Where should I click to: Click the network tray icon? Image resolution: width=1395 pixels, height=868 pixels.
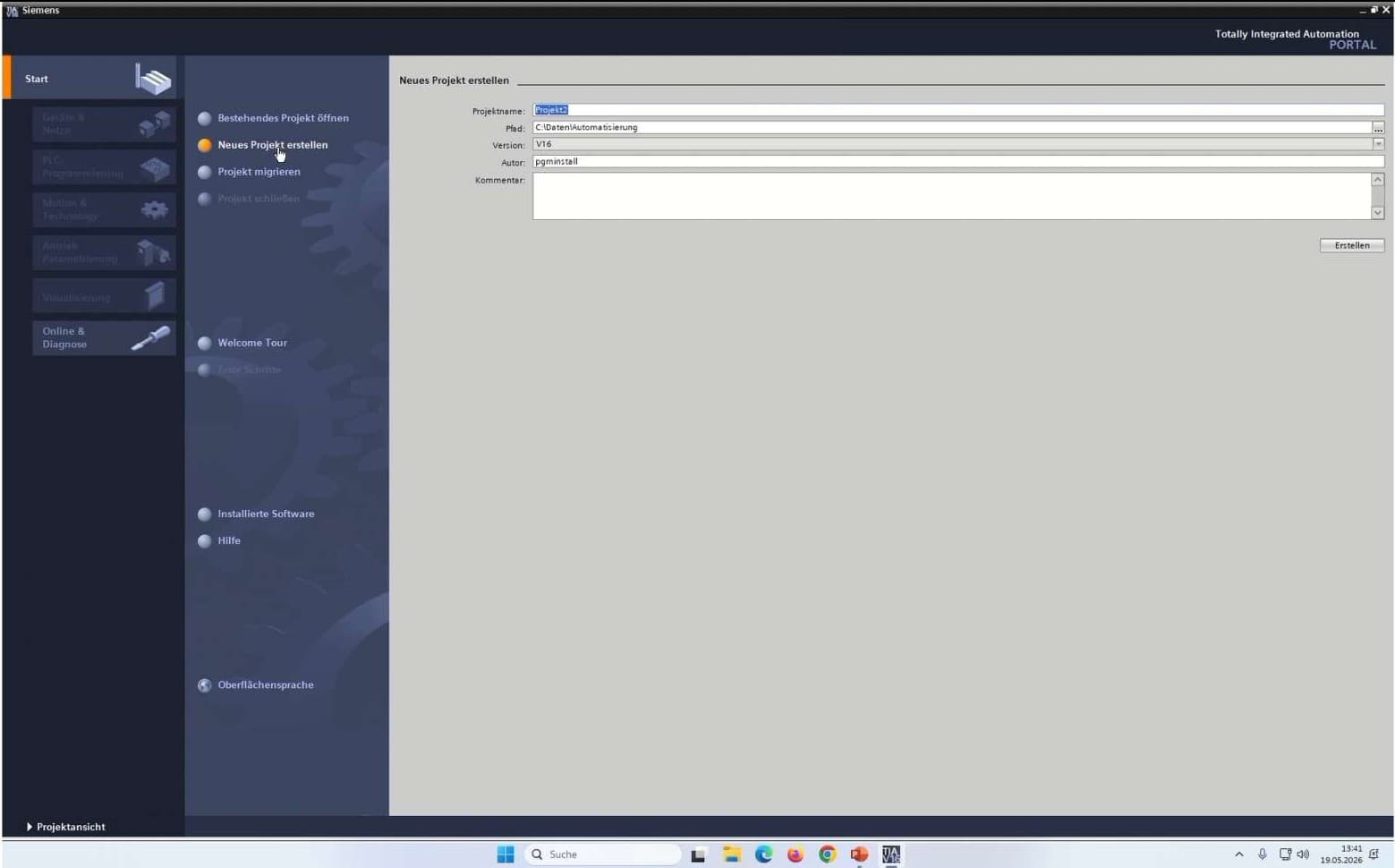tap(1285, 855)
